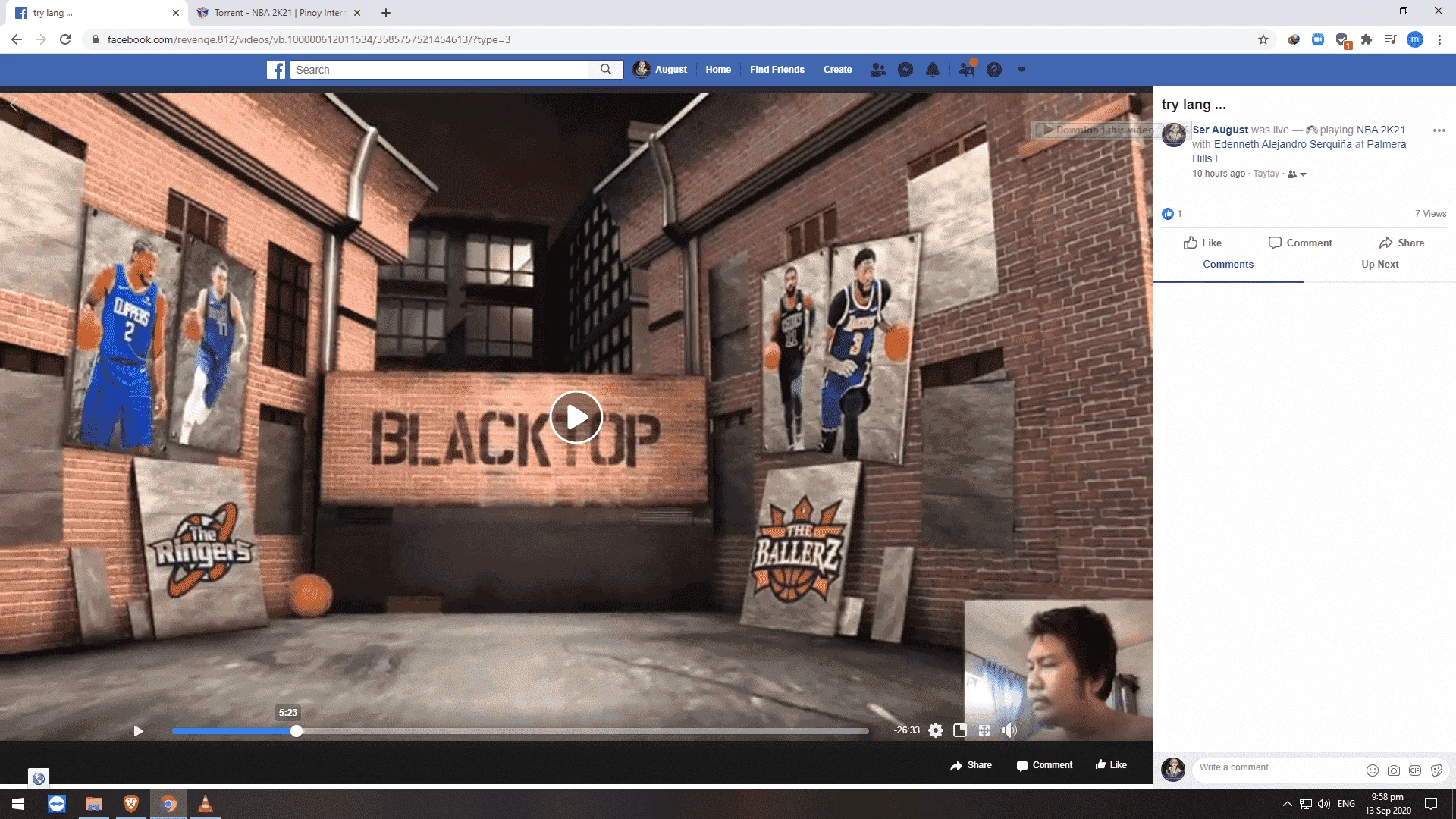
Task: Expand the post audience privacy dropdown
Action: point(1297,174)
